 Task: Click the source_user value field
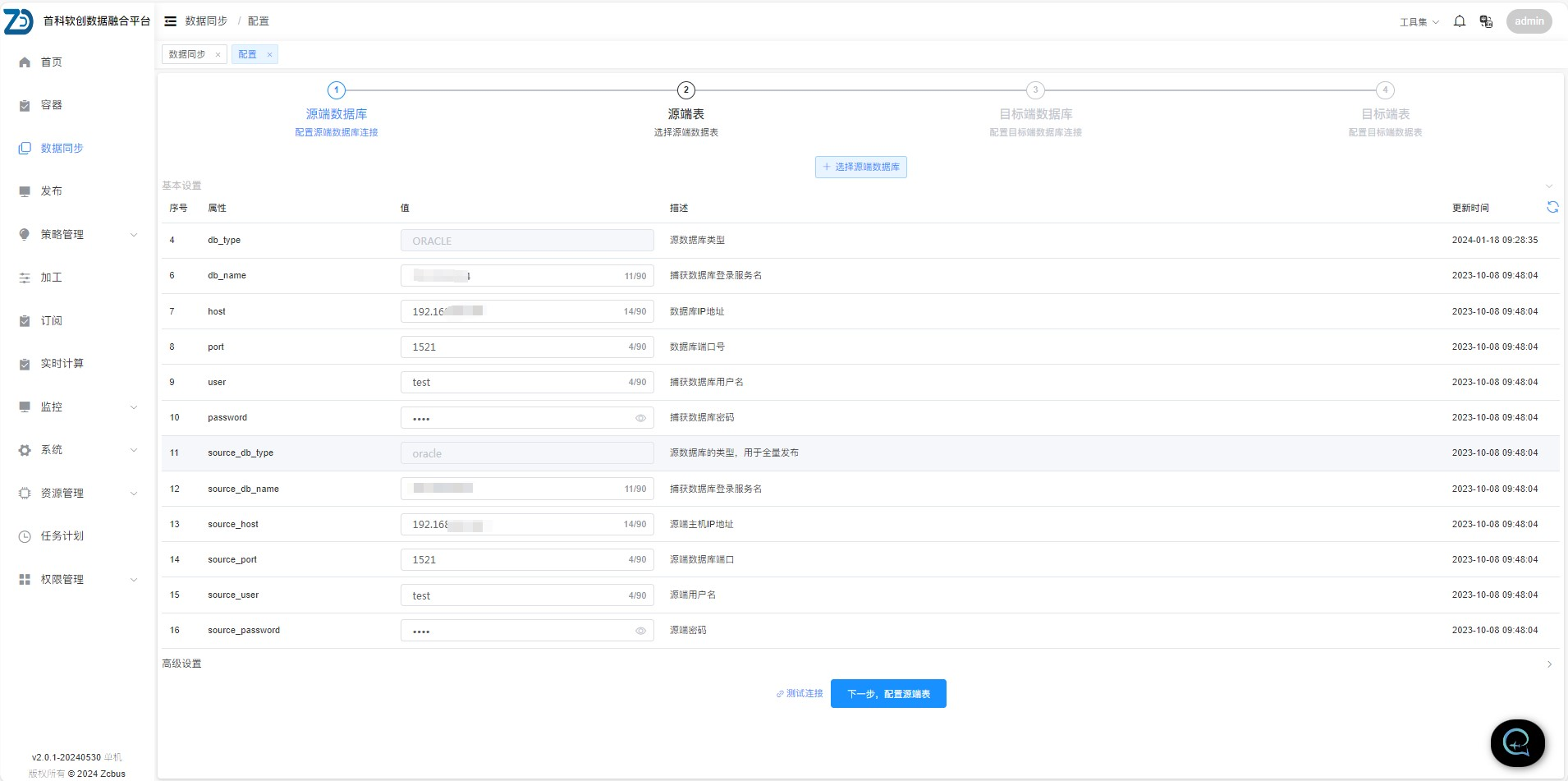(527, 595)
